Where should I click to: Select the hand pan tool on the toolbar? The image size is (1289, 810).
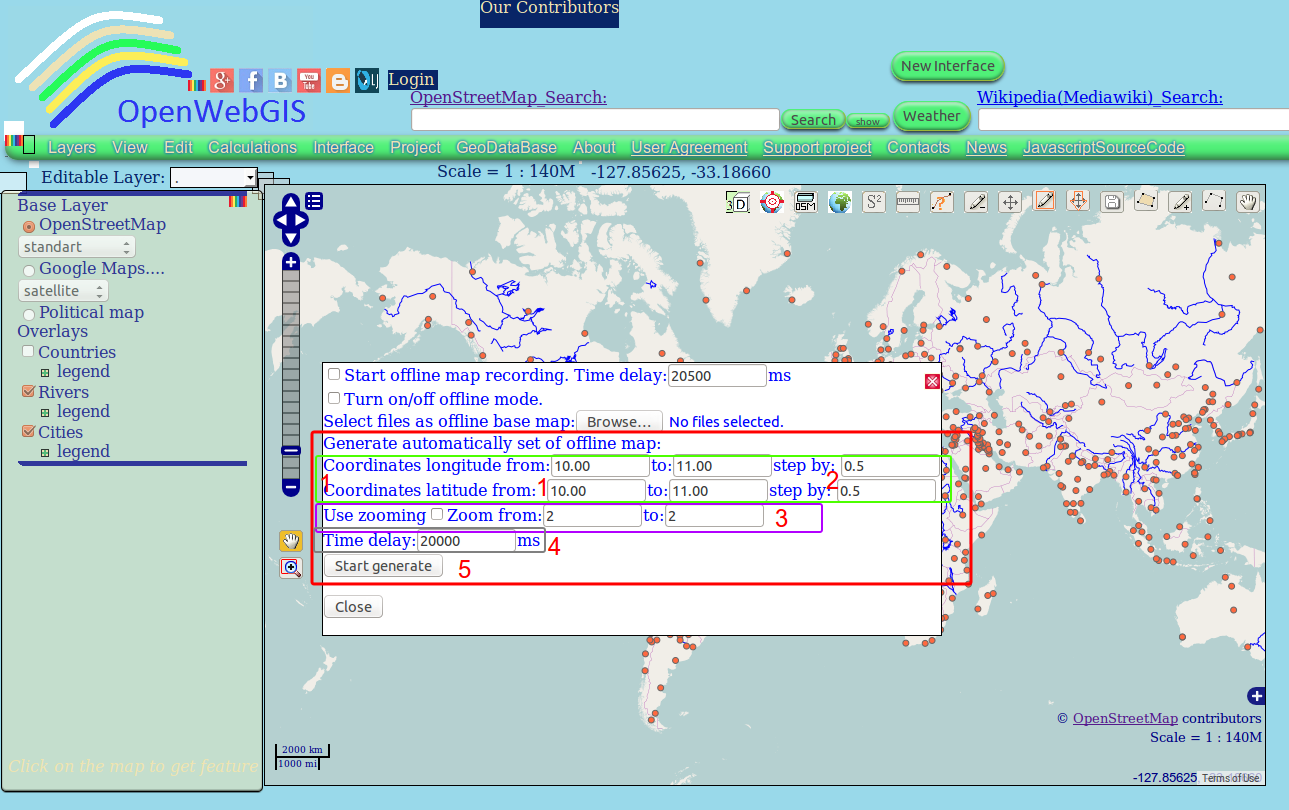pyautogui.click(x=1247, y=202)
